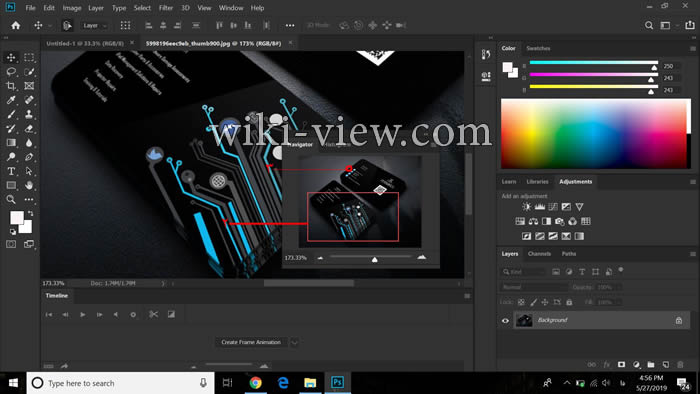Open Chrome from the taskbar
Viewport: 700px width, 394px height.
coord(255,383)
